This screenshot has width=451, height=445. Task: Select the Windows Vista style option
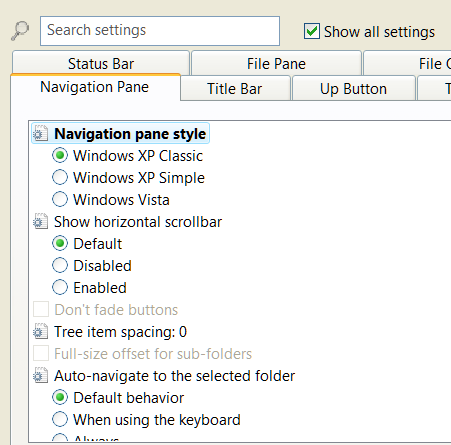pyautogui.click(x=60, y=199)
